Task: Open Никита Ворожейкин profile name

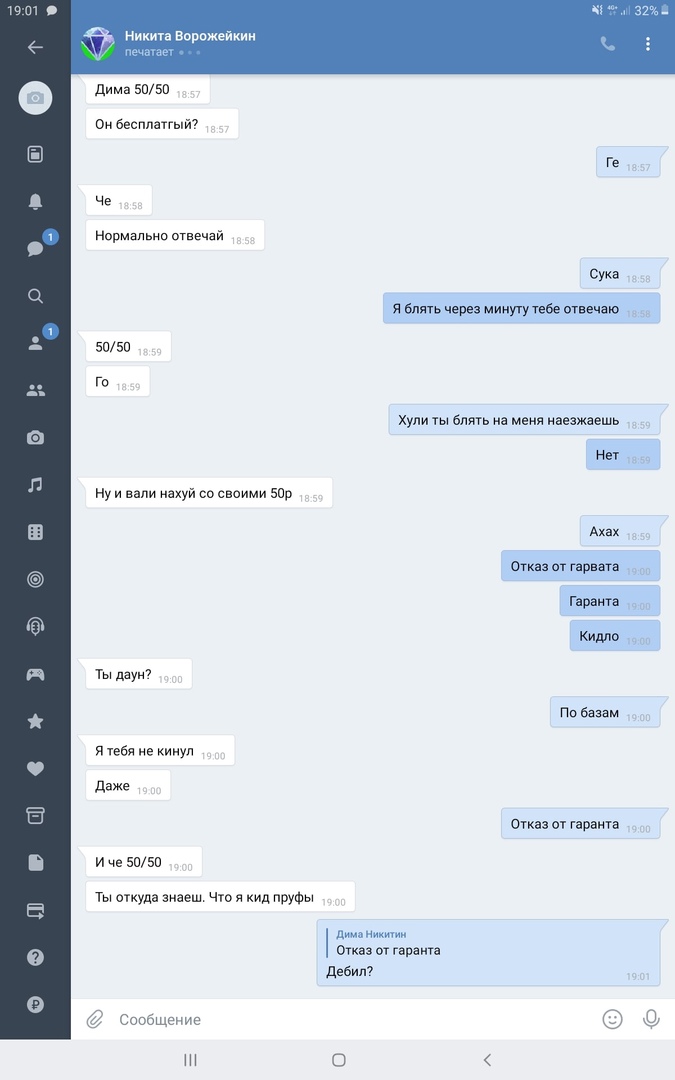Action: click(190, 36)
